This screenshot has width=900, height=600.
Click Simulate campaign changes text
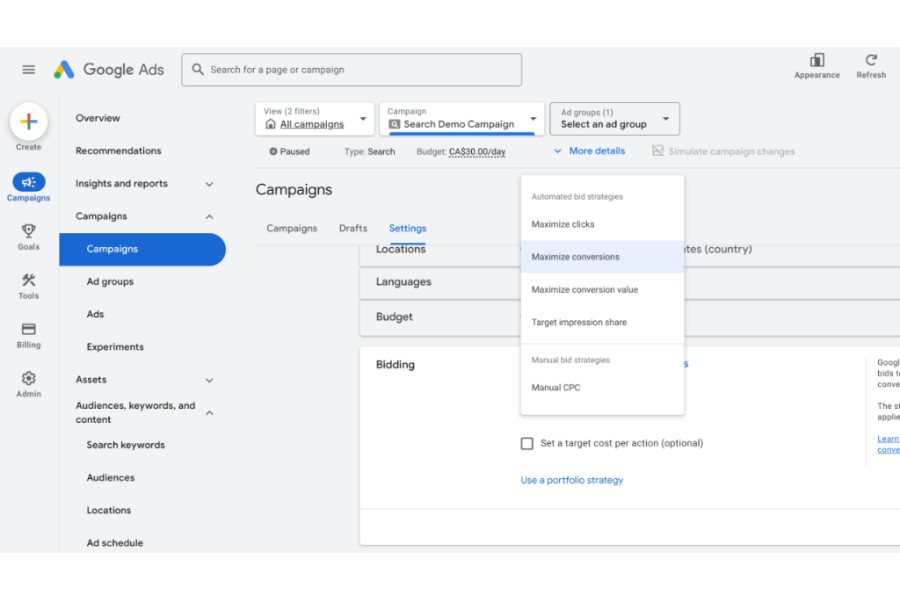pos(731,152)
